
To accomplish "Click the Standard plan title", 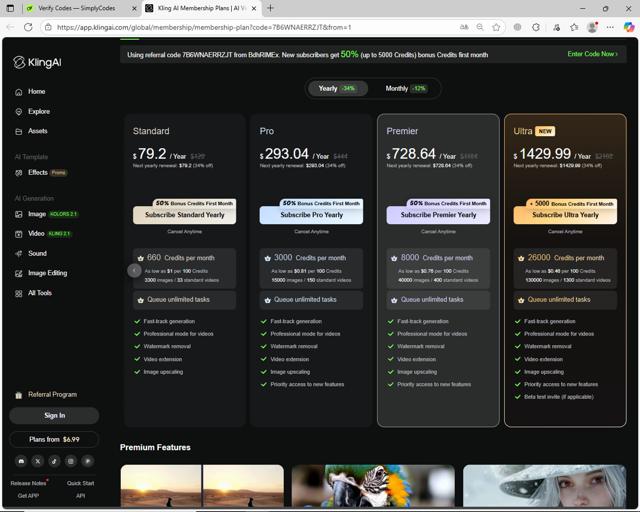I will pos(151,131).
